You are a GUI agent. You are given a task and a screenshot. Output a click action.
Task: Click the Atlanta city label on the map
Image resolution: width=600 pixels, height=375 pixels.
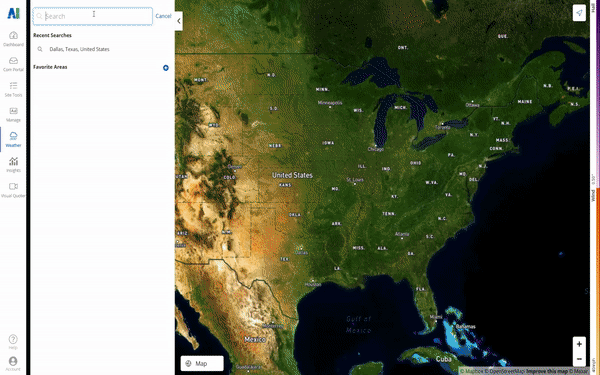[402, 234]
